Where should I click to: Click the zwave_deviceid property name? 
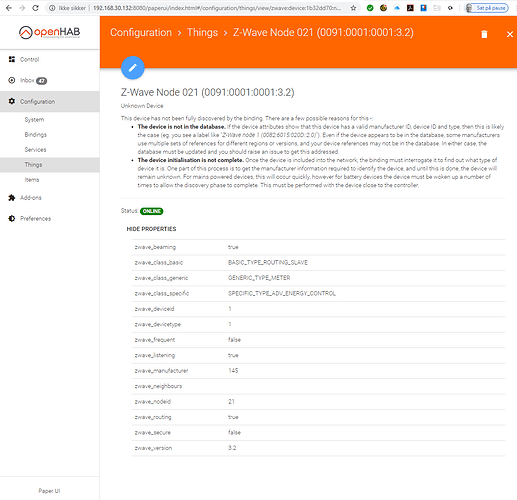pos(154,309)
